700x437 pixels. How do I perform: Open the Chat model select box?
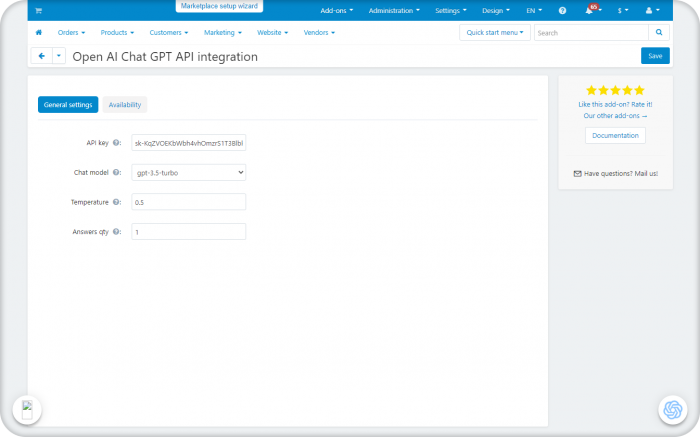(x=188, y=172)
